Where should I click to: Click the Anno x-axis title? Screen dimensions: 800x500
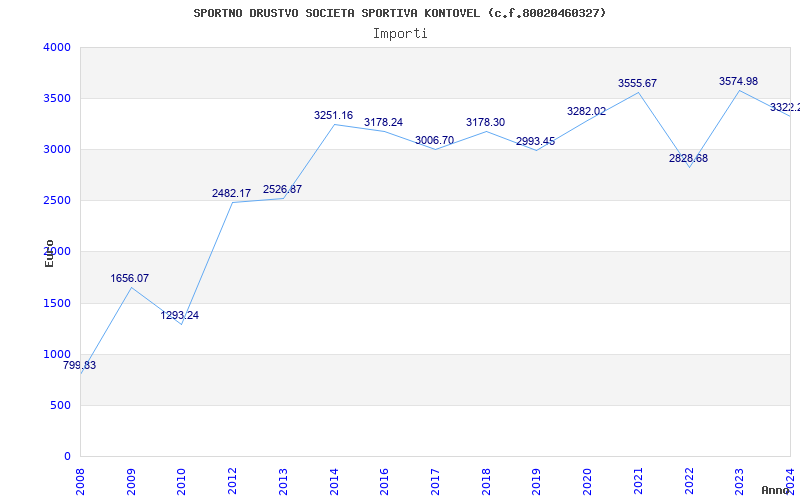pyautogui.click(x=775, y=490)
